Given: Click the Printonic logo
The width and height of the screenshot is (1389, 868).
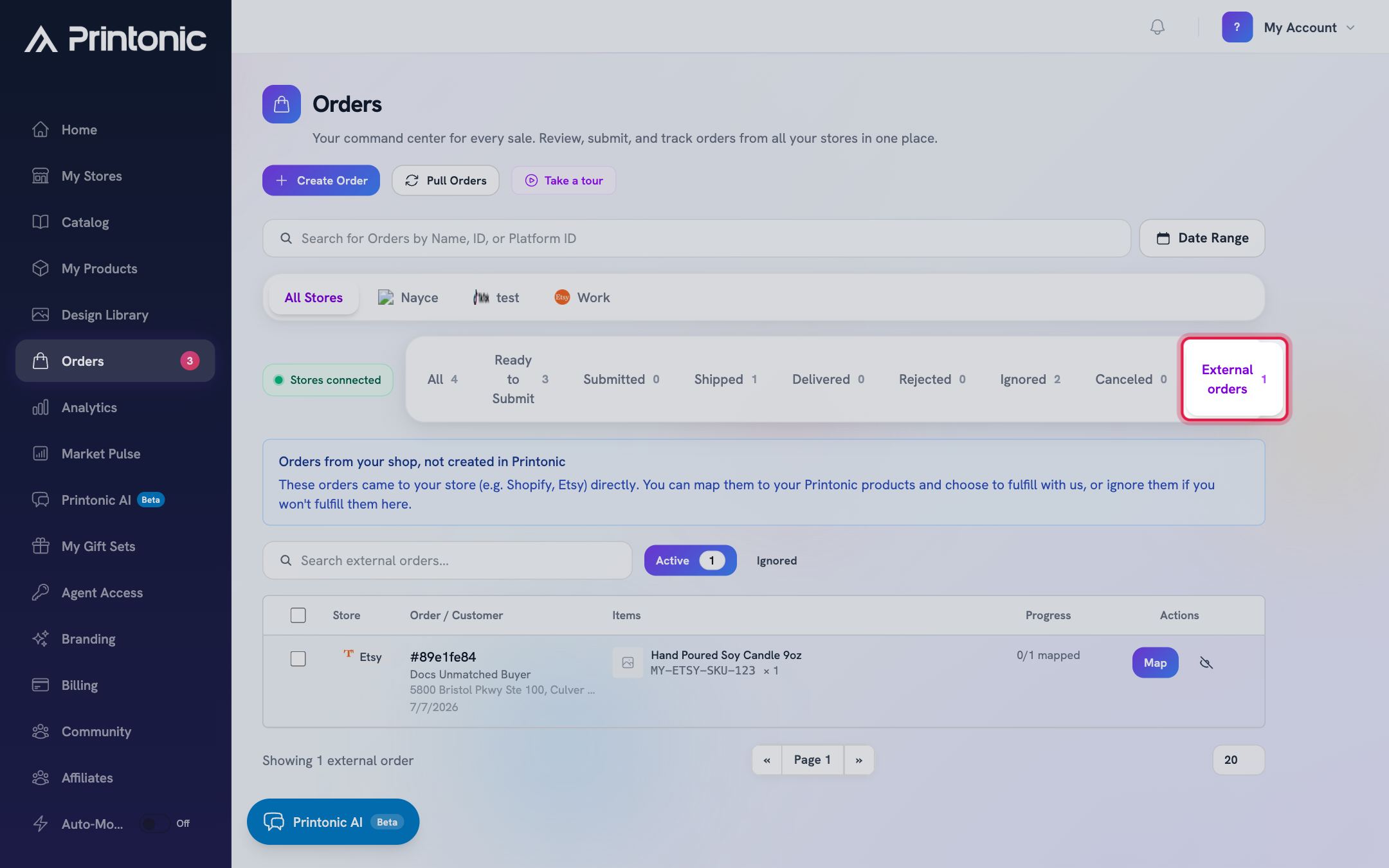Looking at the screenshot, I should click(116, 39).
